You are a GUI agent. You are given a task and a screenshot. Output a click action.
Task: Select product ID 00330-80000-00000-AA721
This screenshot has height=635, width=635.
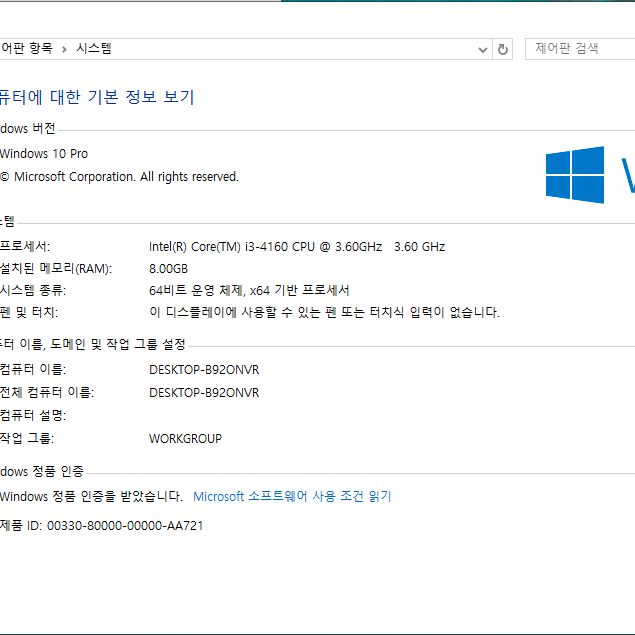(125, 526)
